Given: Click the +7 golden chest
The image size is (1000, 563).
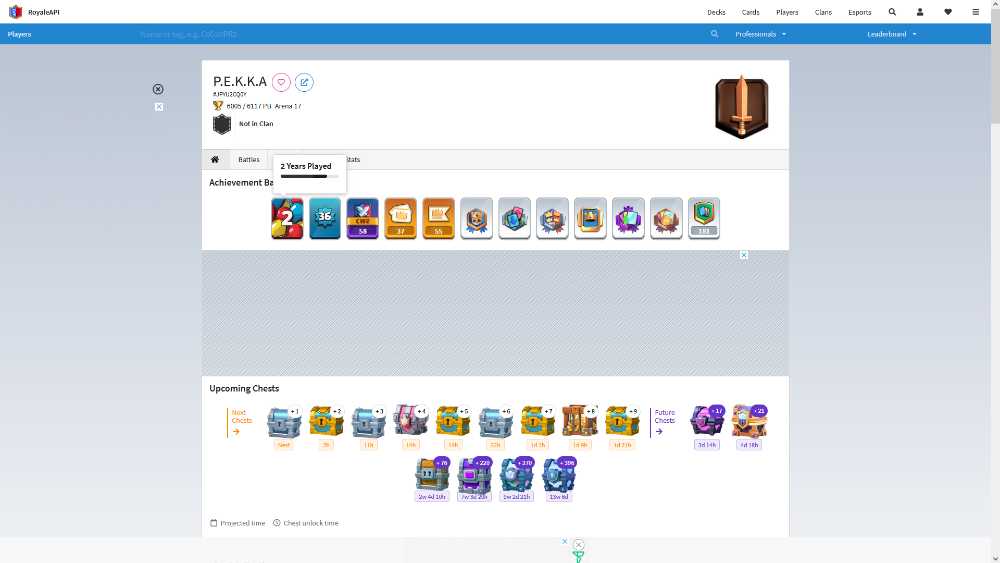Looking at the screenshot, I should 538,421.
